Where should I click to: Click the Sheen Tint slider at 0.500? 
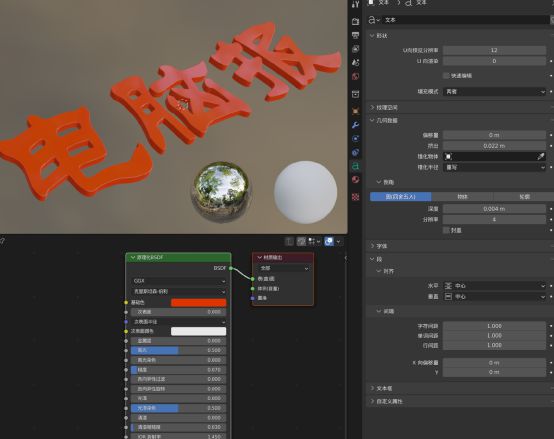click(x=179, y=408)
